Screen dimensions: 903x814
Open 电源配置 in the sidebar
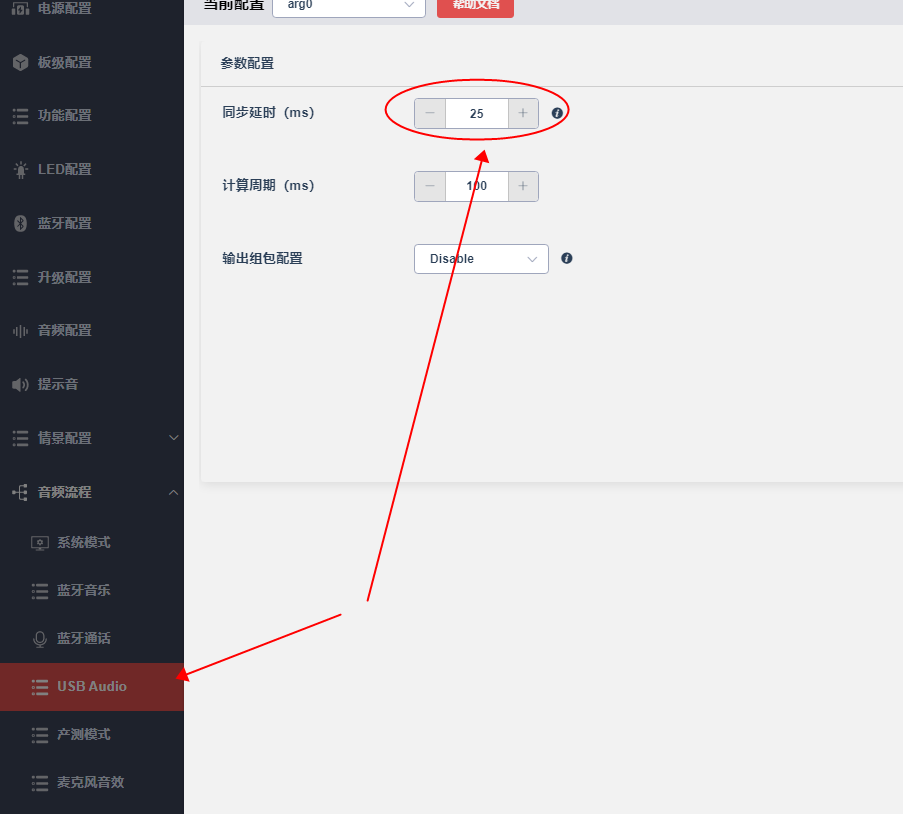tap(92, 9)
